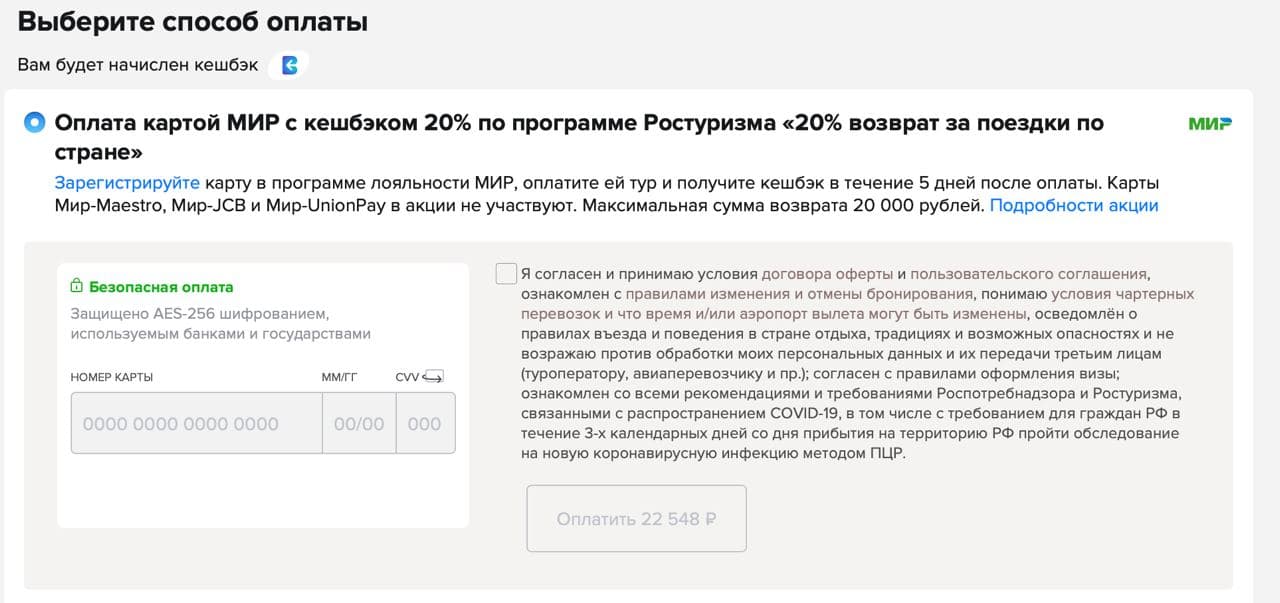Open условия чартерных перевозок link

coord(1122,294)
